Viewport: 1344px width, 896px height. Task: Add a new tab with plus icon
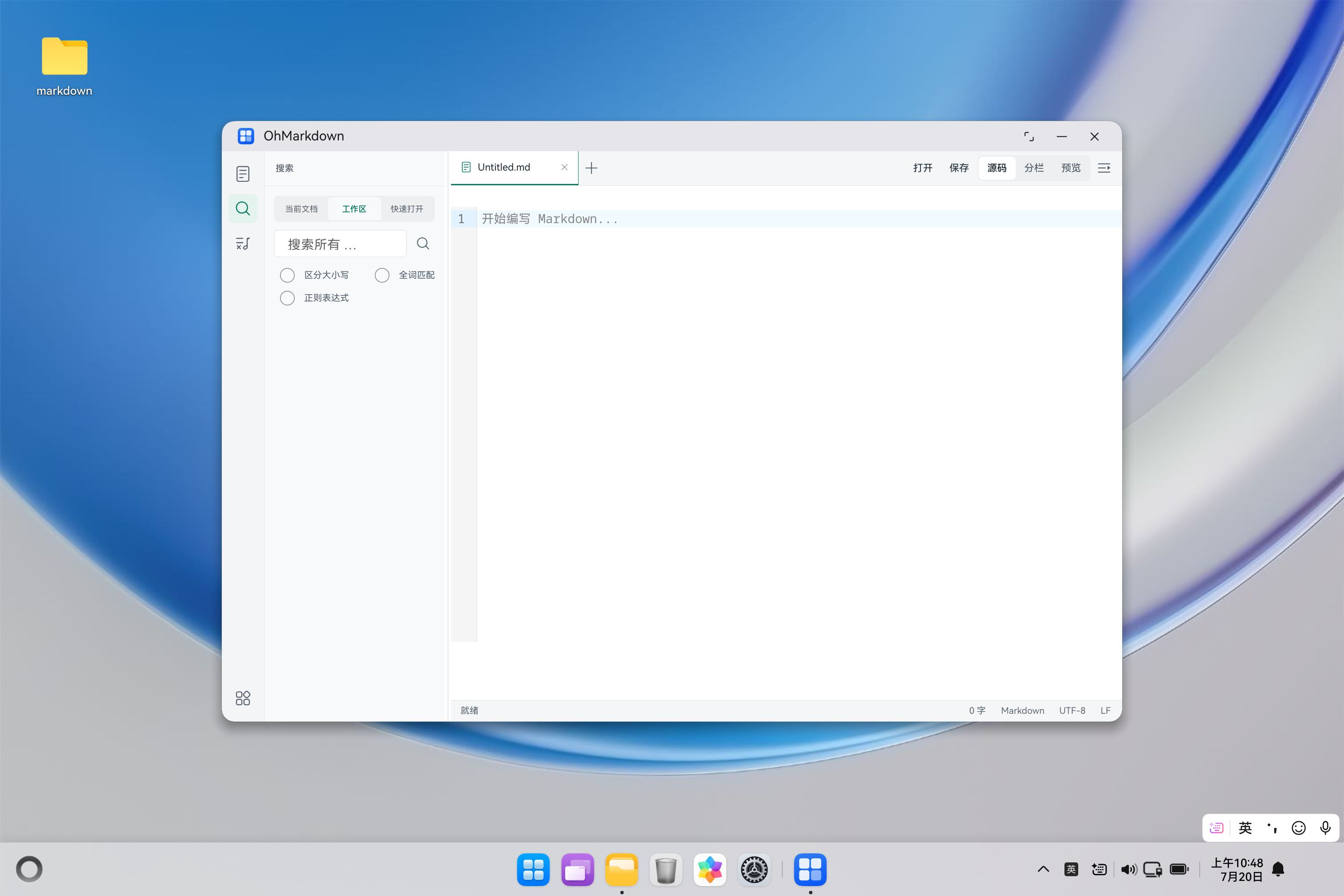click(591, 168)
